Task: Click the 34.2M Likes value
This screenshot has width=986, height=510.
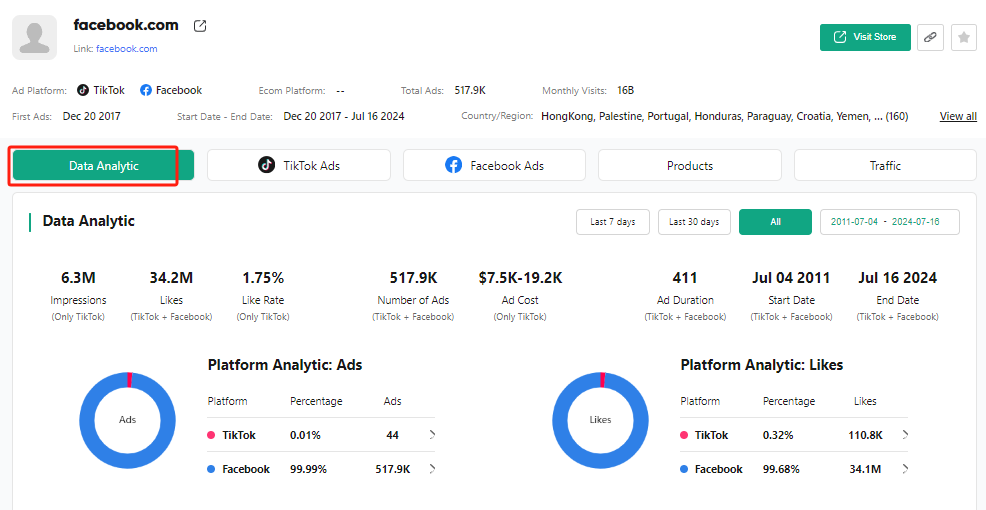Action: pyautogui.click(x=171, y=277)
